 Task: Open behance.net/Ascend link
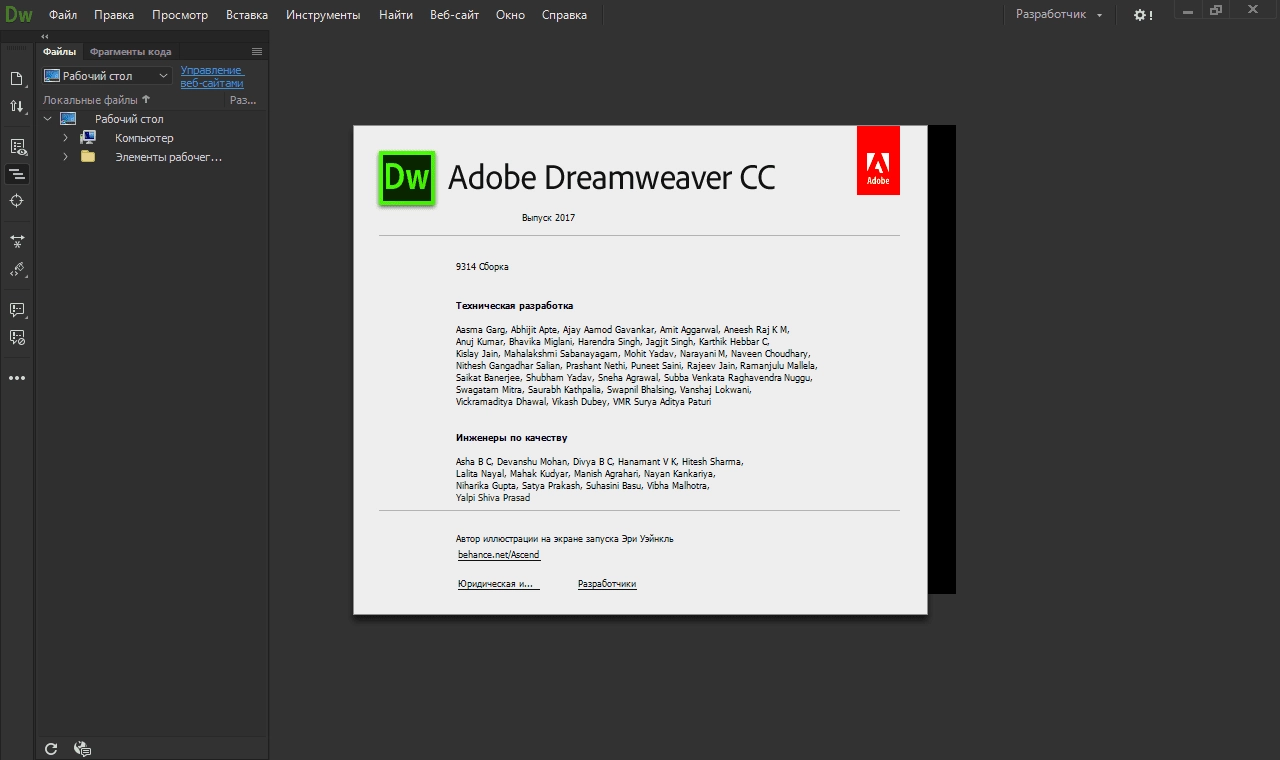click(499, 554)
